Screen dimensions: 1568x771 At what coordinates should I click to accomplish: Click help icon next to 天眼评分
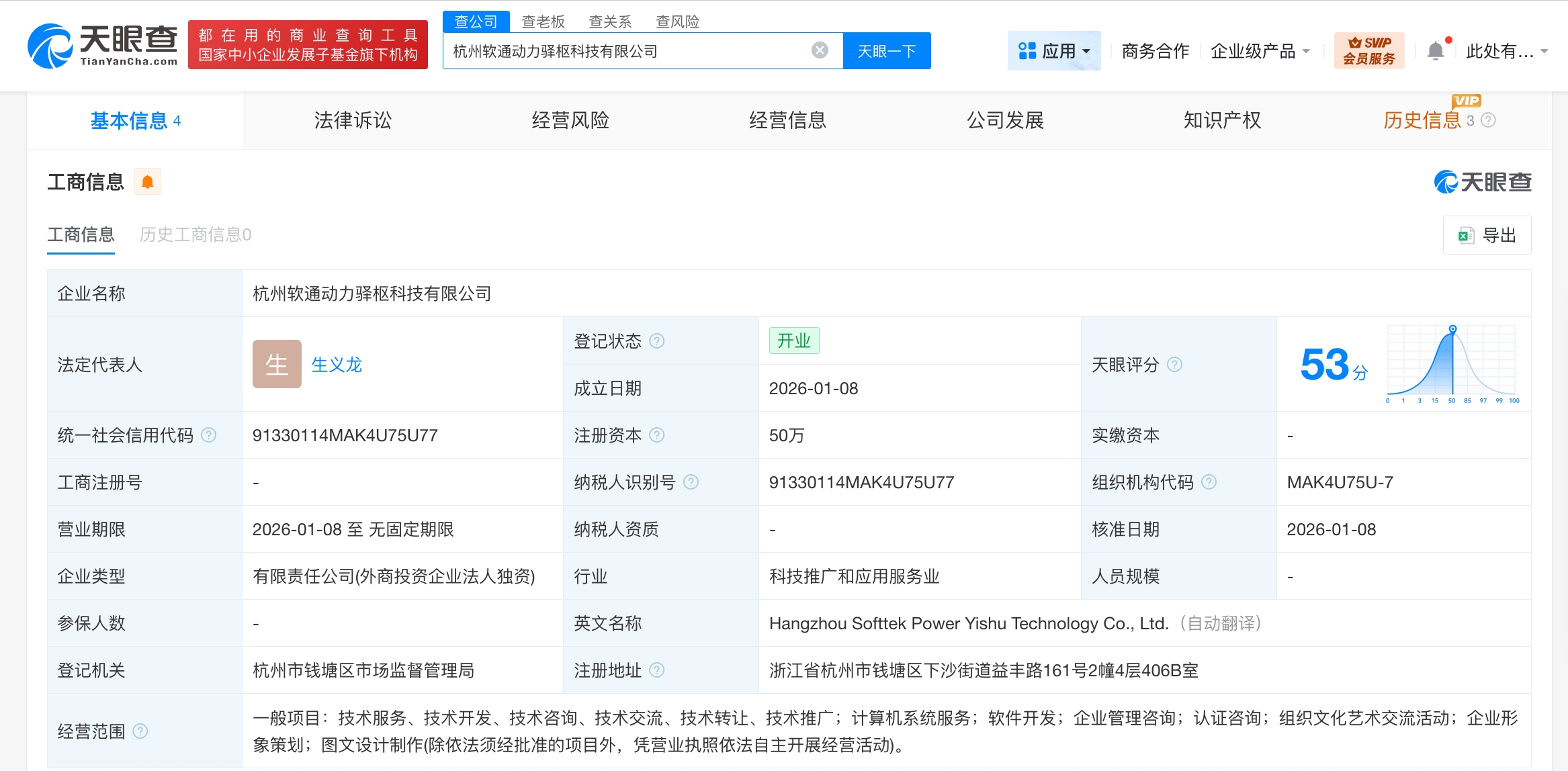tap(1174, 365)
